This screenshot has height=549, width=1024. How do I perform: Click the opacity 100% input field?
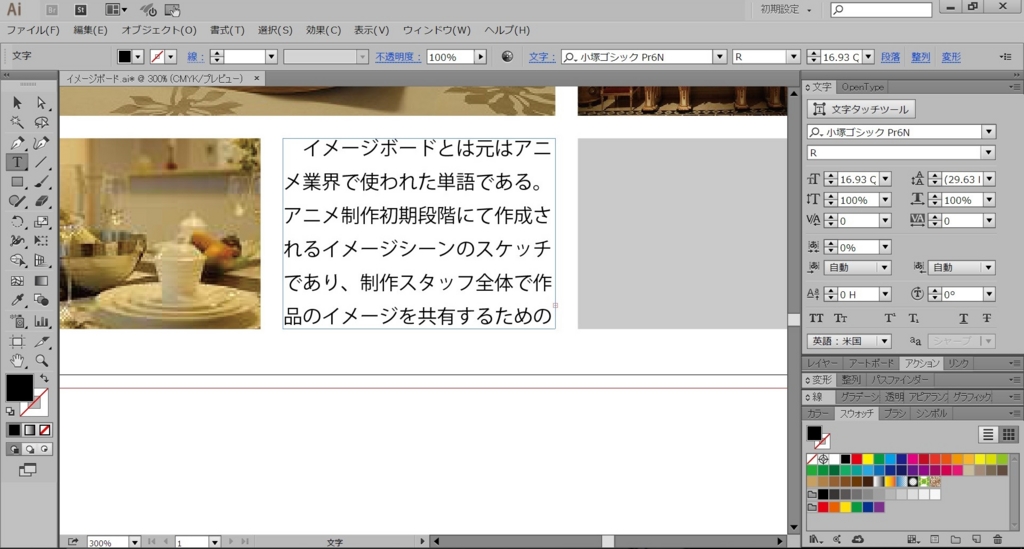tap(449, 57)
